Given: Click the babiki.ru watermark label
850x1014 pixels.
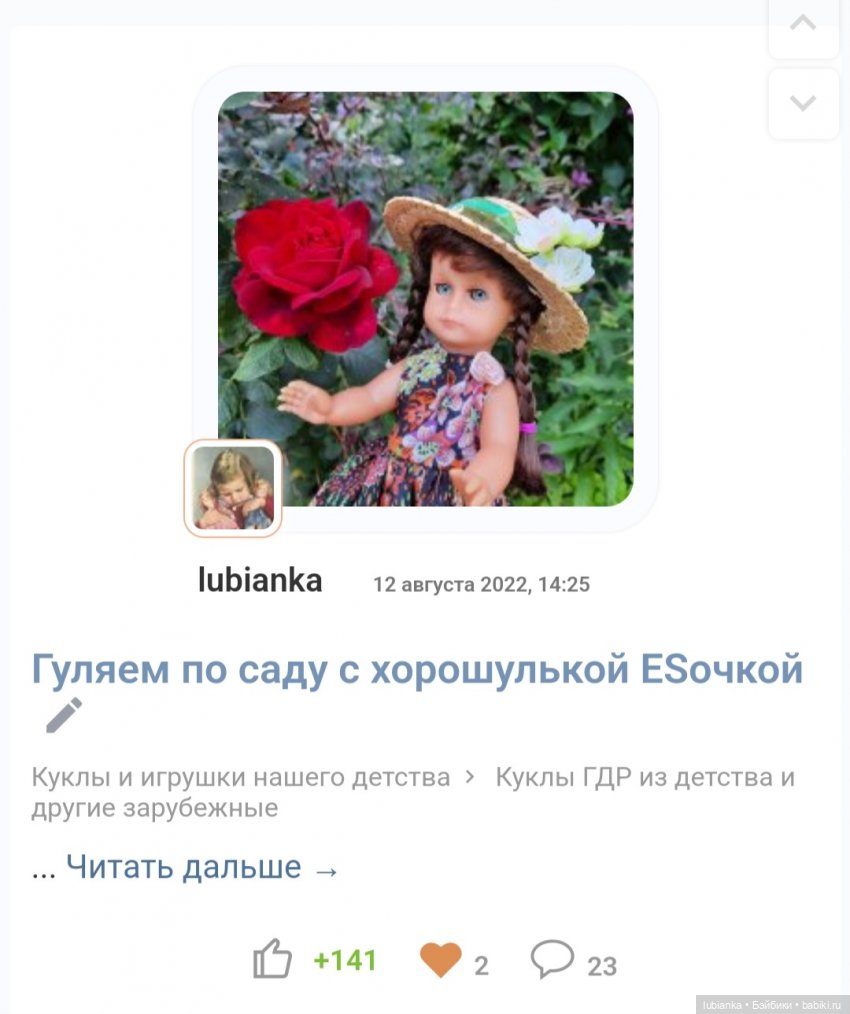Looking at the screenshot, I should pos(772,1005).
